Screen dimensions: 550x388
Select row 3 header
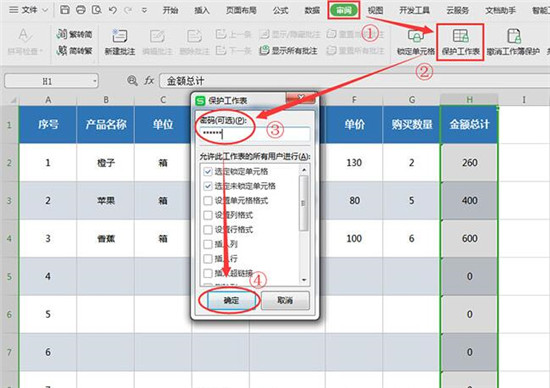(9, 201)
